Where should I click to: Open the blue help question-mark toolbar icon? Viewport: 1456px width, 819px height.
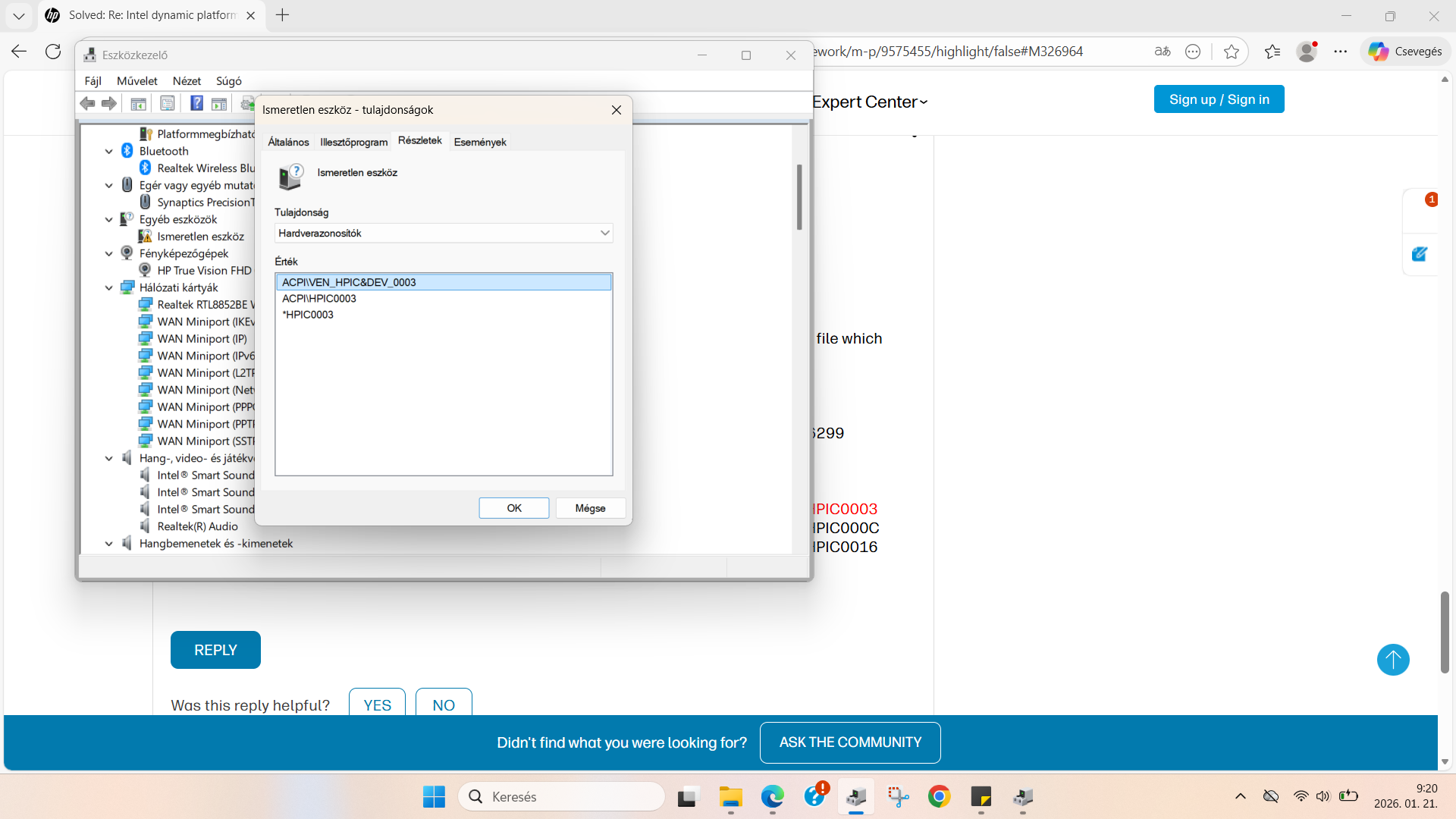196,104
